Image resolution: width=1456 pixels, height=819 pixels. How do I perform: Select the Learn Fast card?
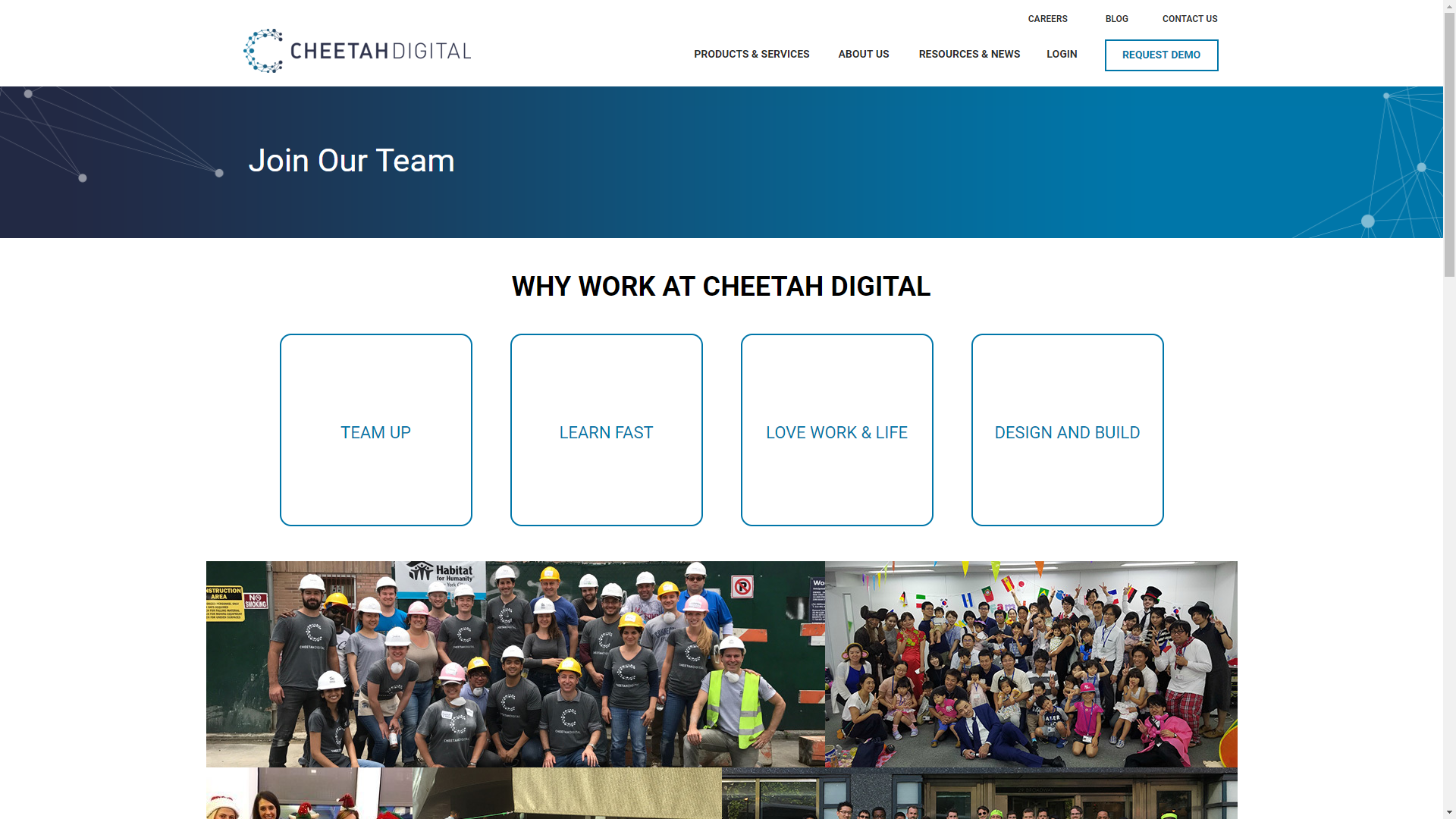coord(607,430)
